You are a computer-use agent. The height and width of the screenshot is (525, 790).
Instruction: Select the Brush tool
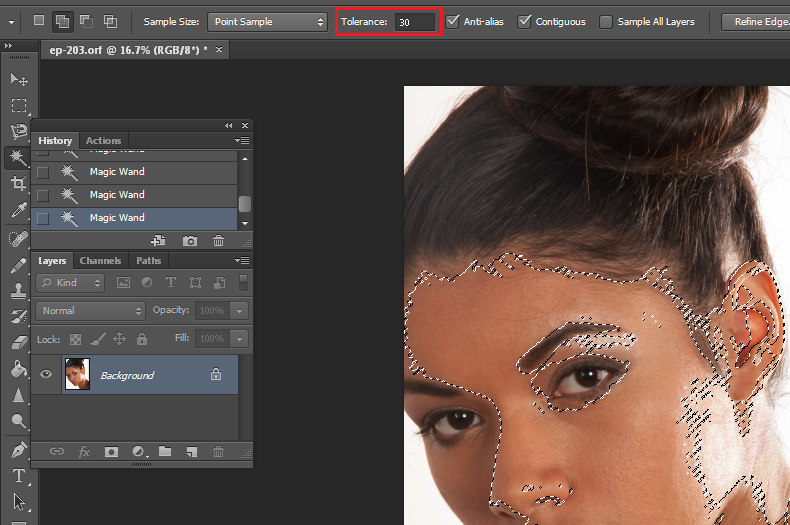coord(19,265)
